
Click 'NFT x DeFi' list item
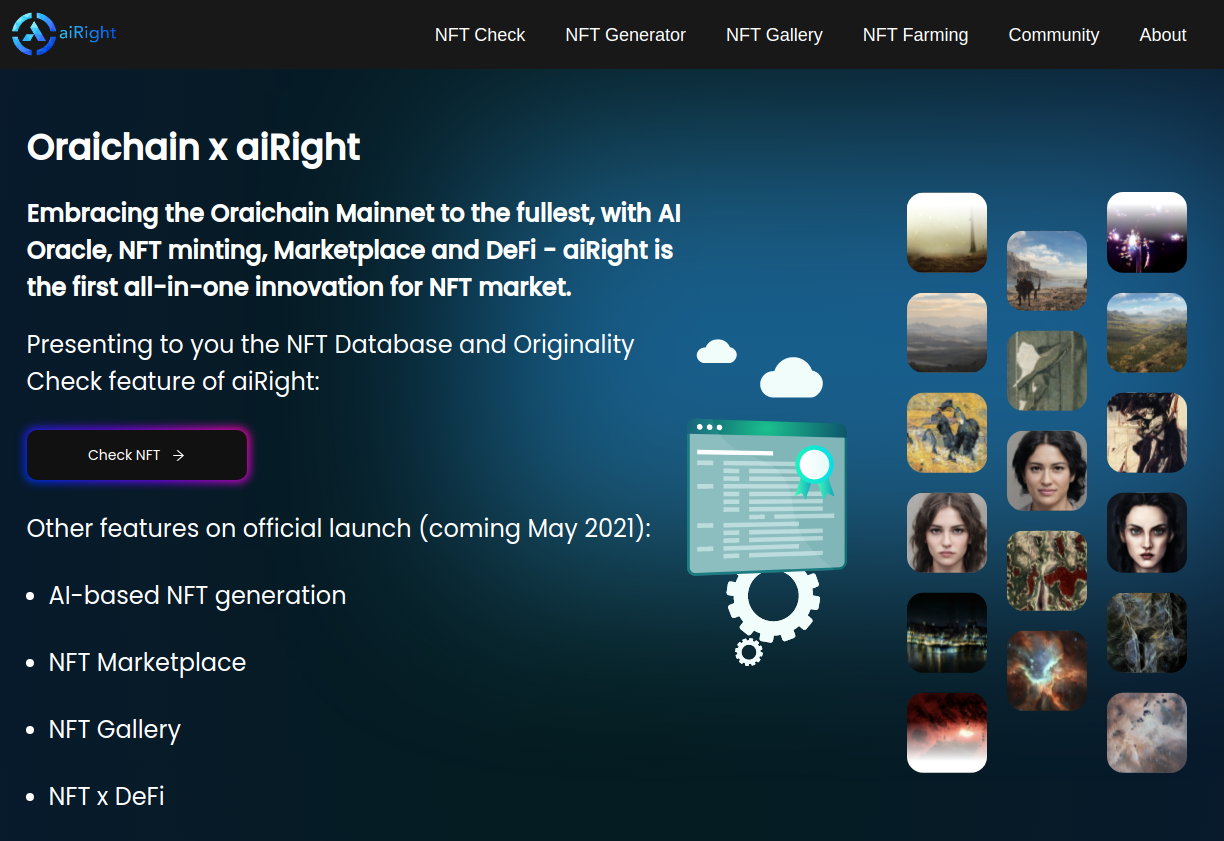point(106,796)
